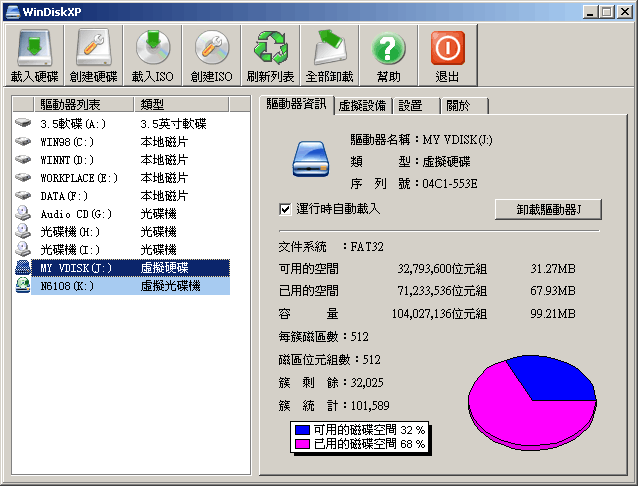The image size is (638, 486).
Task: Click the CD icon beside Audio CD (G:)
Action: (x=23, y=213)
